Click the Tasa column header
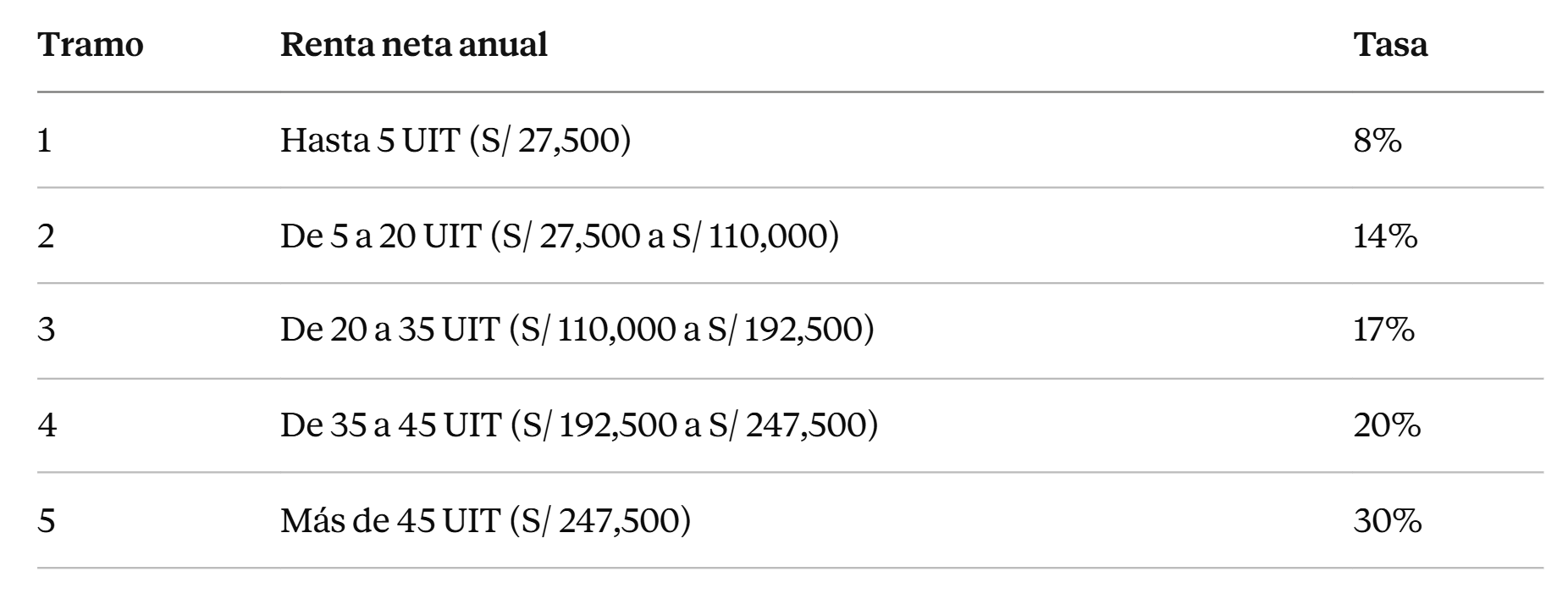The height and width of the screenshot is (605, 1568). coord(1390,45)
